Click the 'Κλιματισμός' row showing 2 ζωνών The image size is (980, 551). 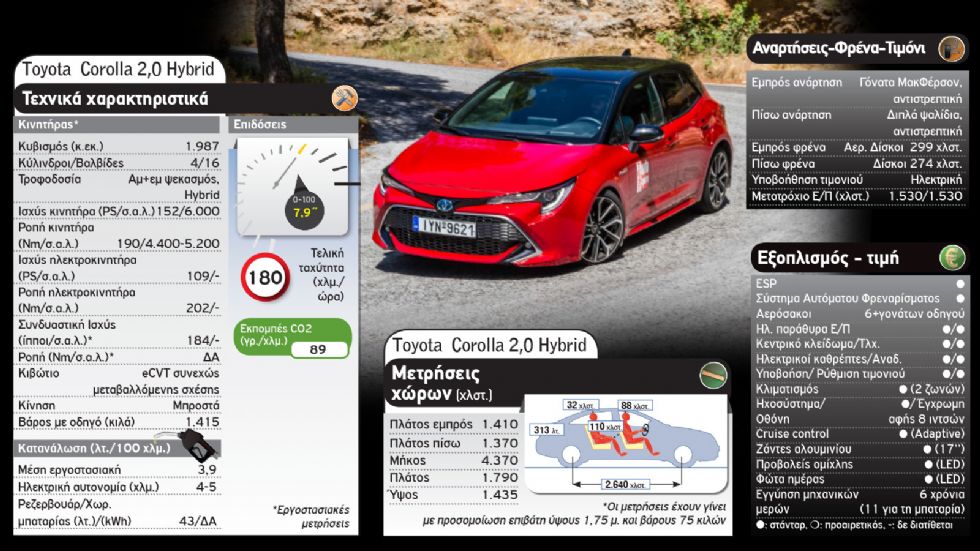tap(860, 389)
